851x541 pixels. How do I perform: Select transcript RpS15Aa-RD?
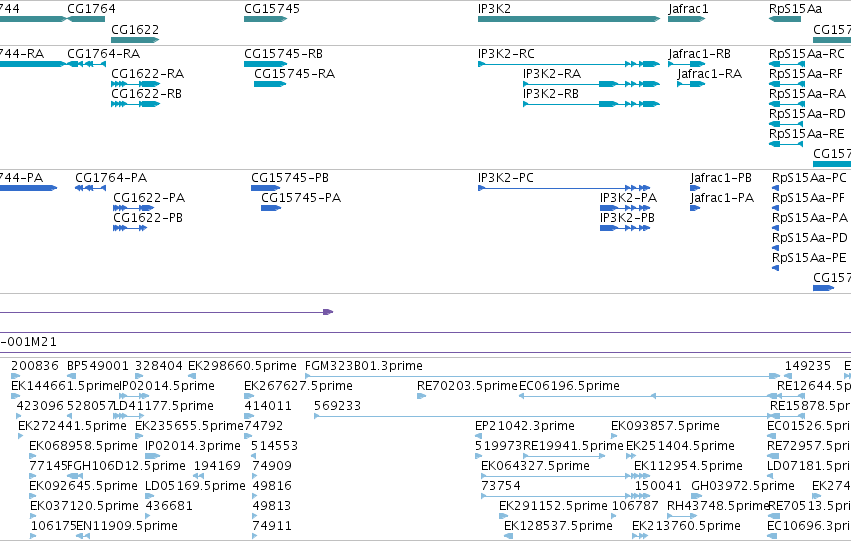click(786, 124)
